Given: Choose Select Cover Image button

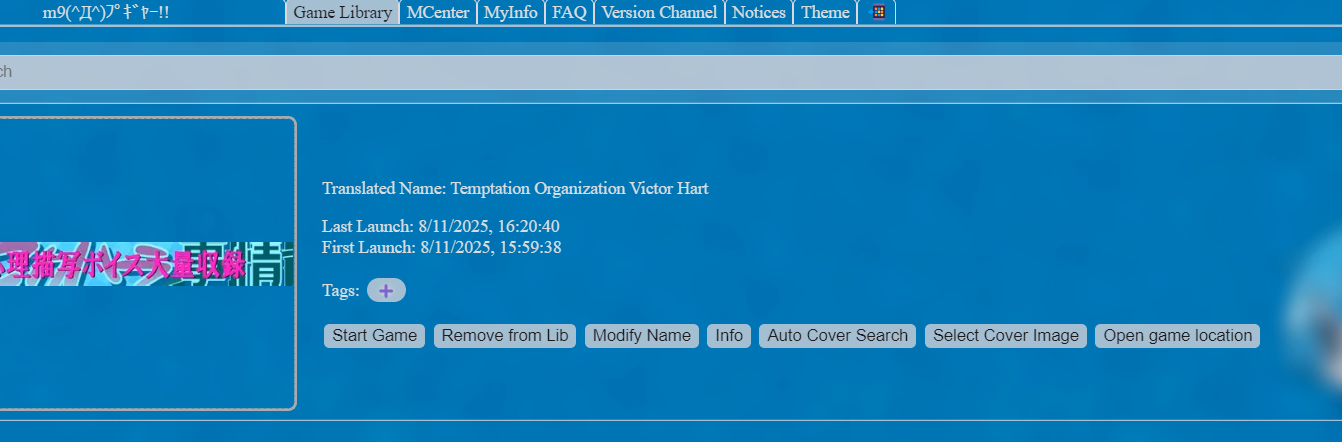Looking at the screenshot, I should pos(1006,336).
